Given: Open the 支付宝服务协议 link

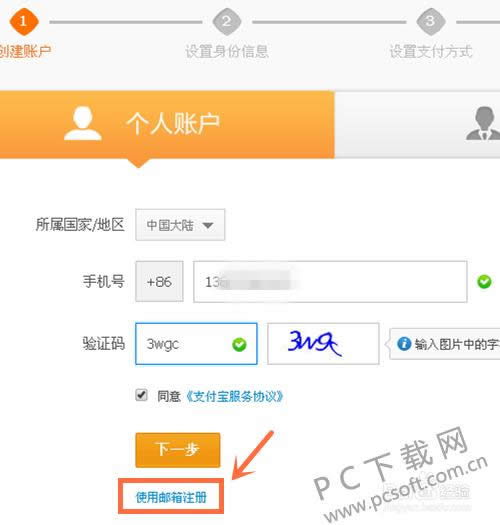Looking at the screenshot, I should point(234,396).
